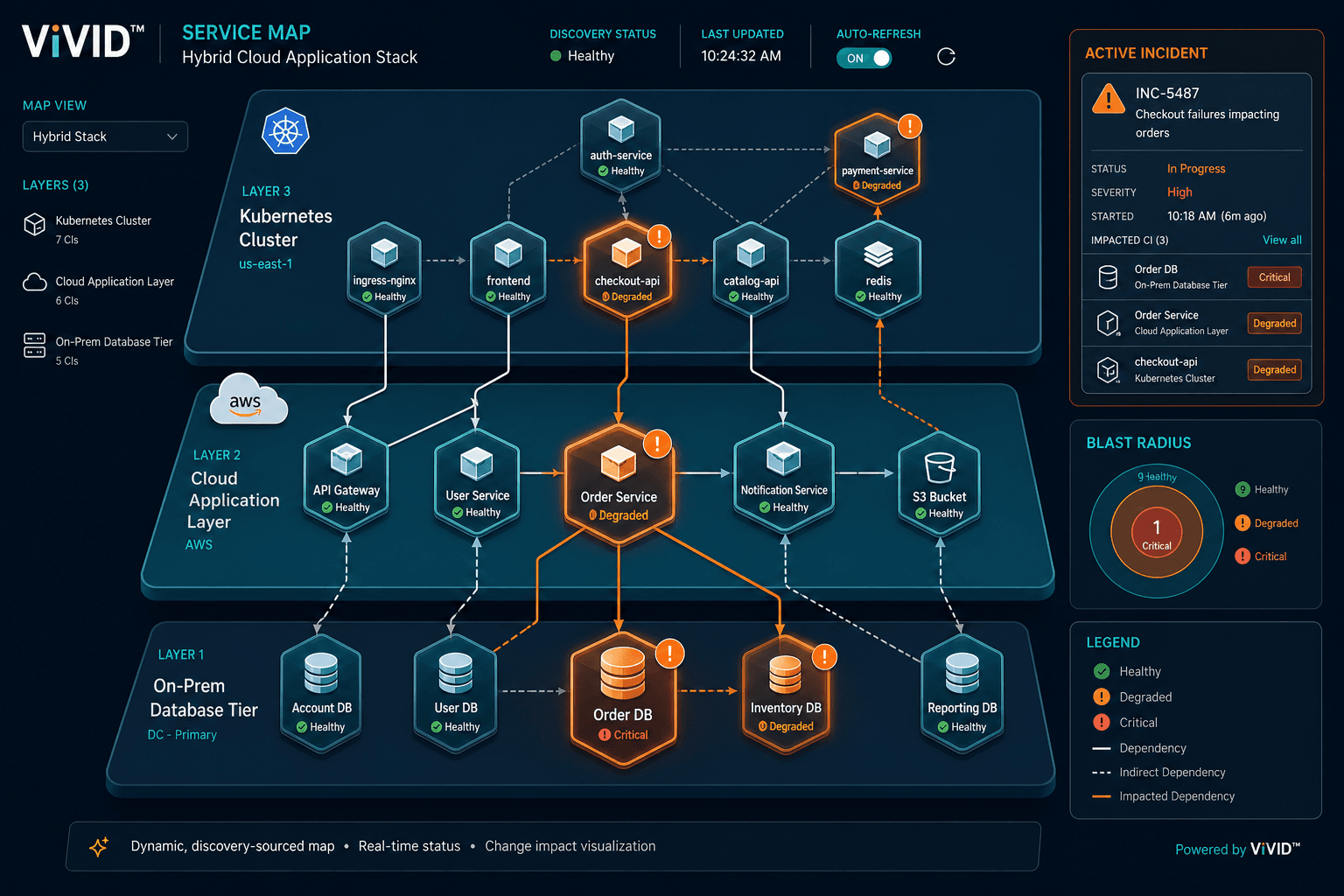Viewport: 1344px width, 896px height.
Task: Click Impacted Dependency in legend
Action: point(1164,796)
